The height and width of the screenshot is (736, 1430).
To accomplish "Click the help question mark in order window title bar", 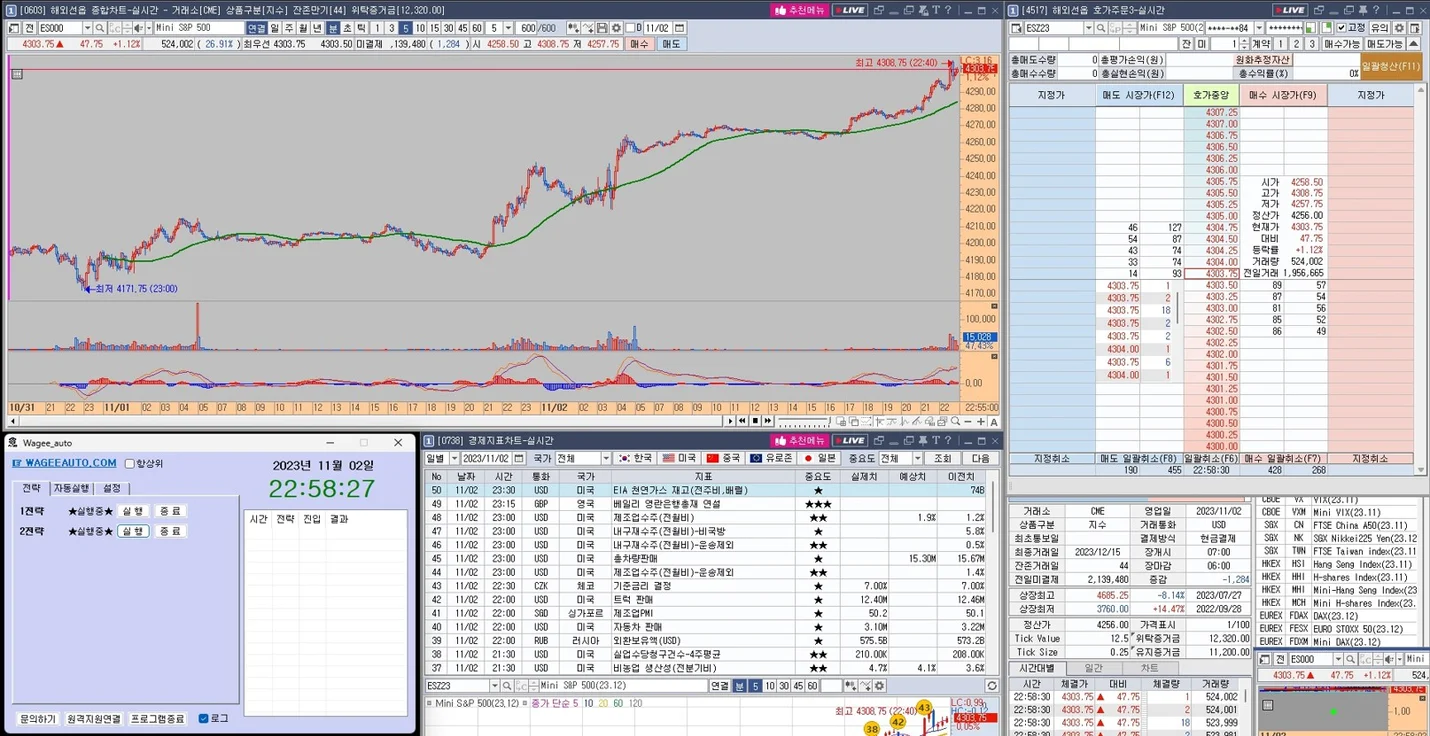I will (1376, 9).
